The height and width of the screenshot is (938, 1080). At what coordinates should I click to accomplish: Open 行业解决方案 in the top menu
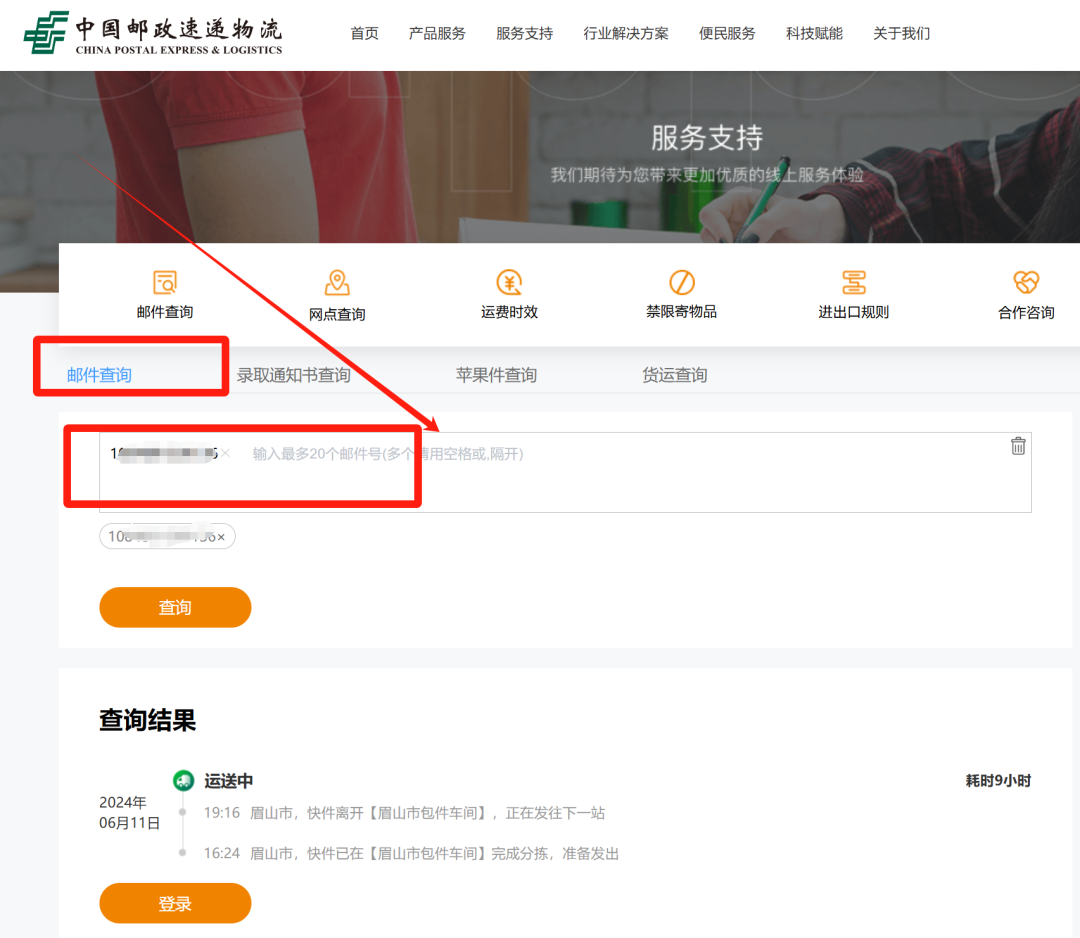click(x=626, y=34)
